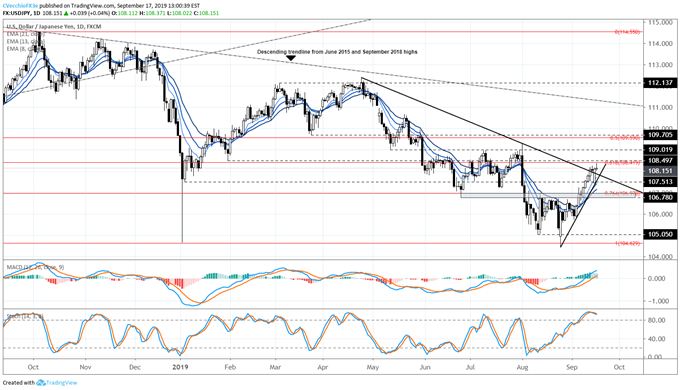Select the EMA (21, close) indicator legend

(25, 34)
